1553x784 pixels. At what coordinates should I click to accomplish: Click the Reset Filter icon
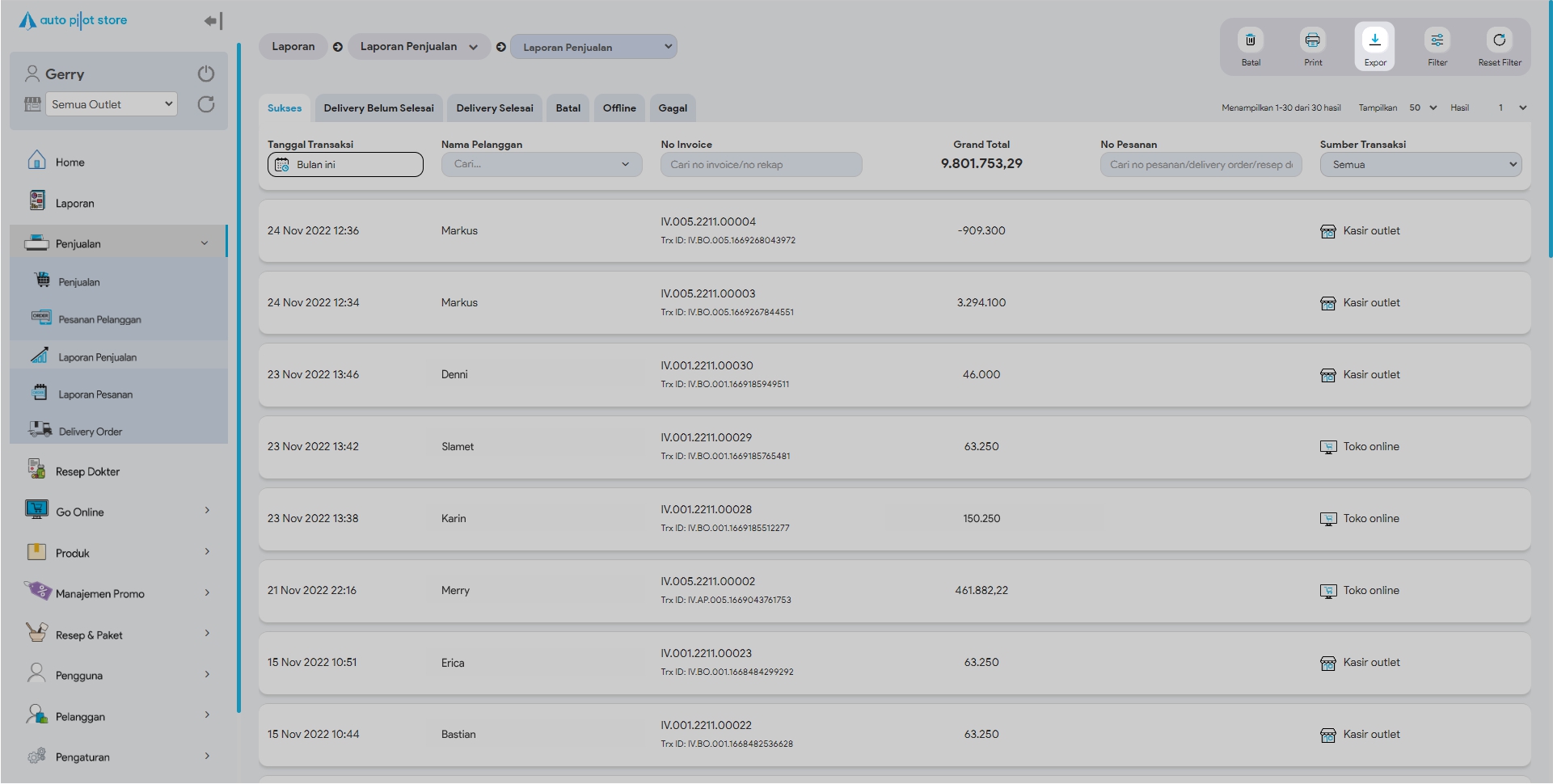tap(1499, 40)
